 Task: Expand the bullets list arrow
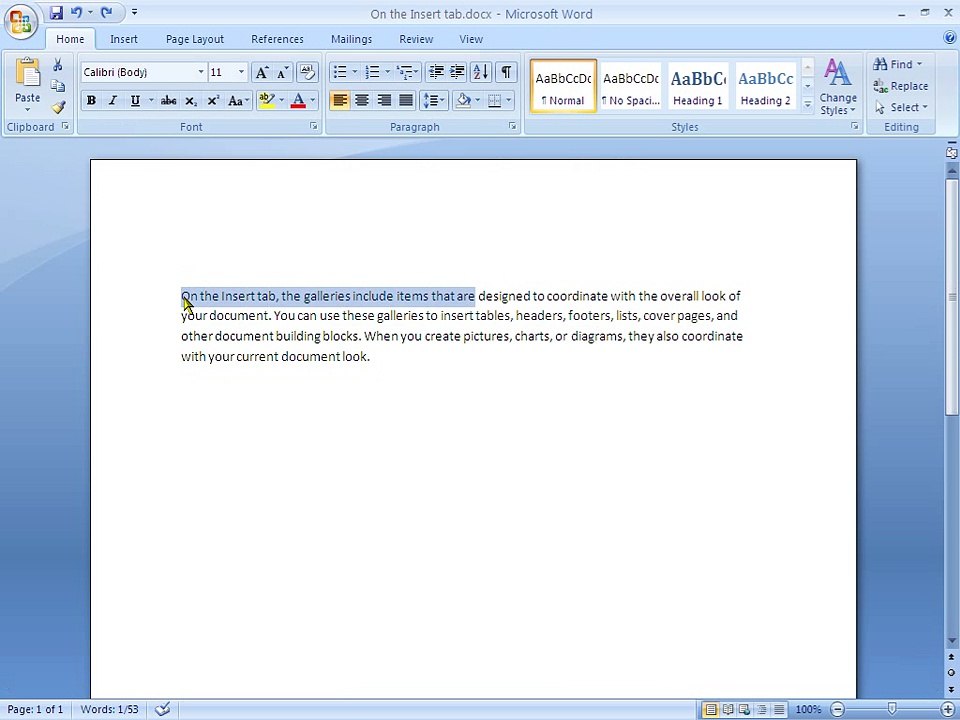pos(354,72)
